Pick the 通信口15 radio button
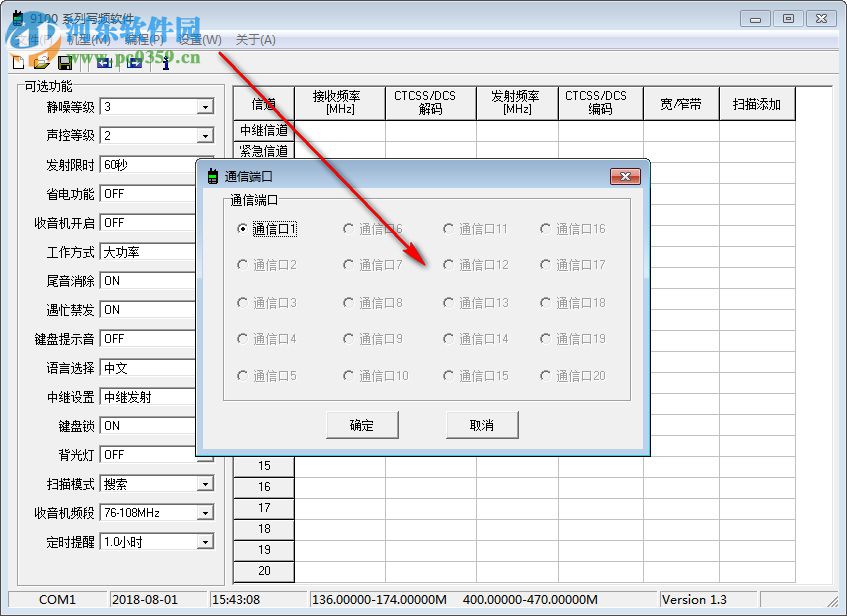The image size is (847, 616). [x=475, y=376]
